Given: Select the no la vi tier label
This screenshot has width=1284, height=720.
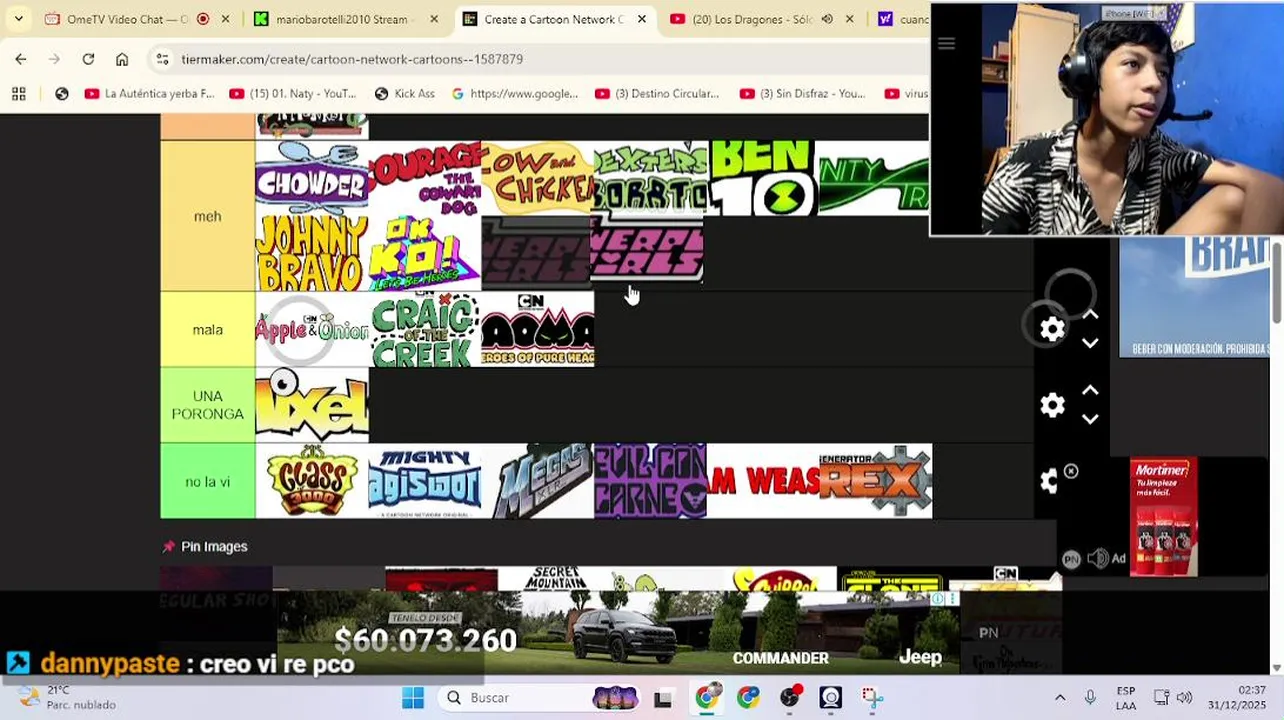Looking at the screenshot, I should point(208,481).
